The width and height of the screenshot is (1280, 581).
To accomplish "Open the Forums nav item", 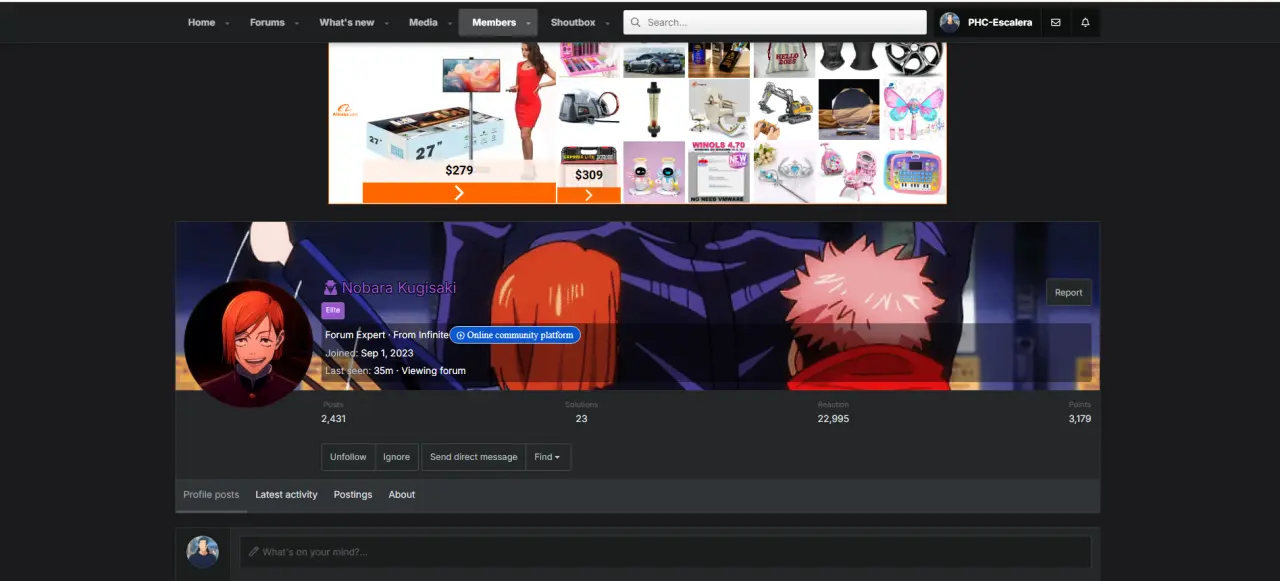I will 267,22.
